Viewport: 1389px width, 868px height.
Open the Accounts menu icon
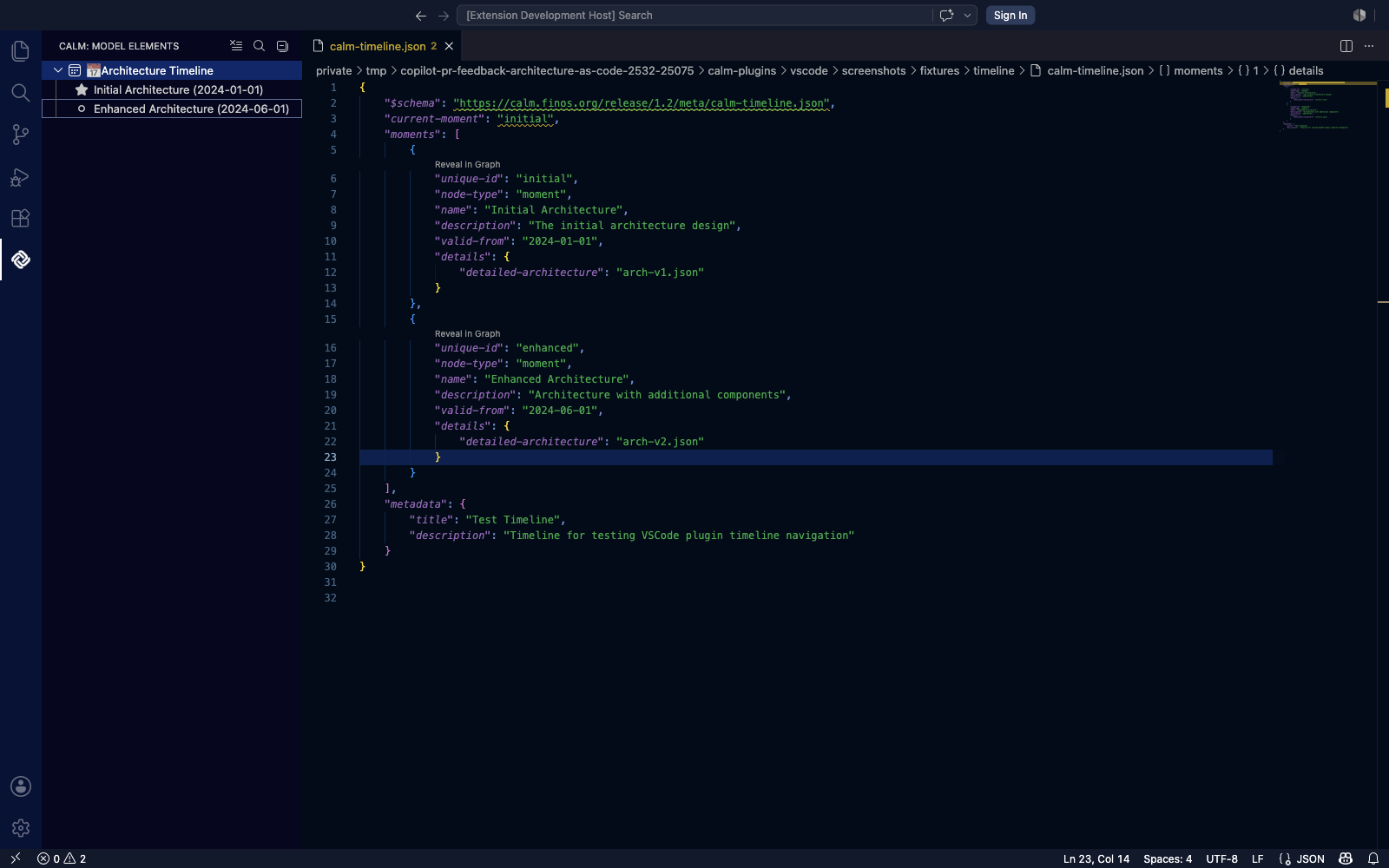coord(21,786)
